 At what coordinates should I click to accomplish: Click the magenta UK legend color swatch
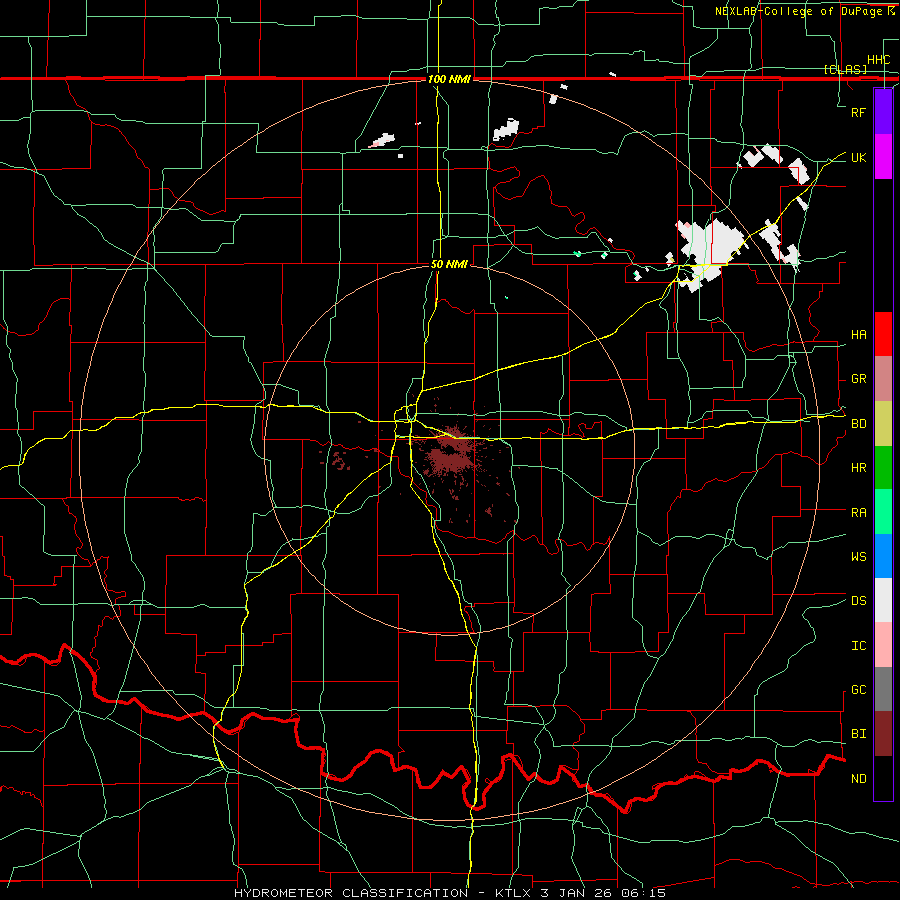coord(883,157)
